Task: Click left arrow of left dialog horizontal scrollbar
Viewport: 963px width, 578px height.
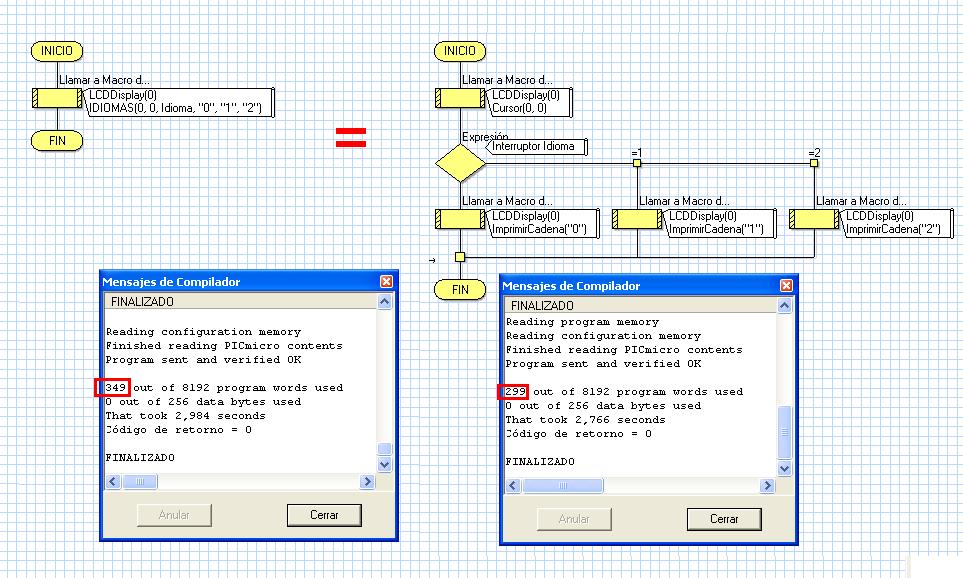Action: point(113,482)
